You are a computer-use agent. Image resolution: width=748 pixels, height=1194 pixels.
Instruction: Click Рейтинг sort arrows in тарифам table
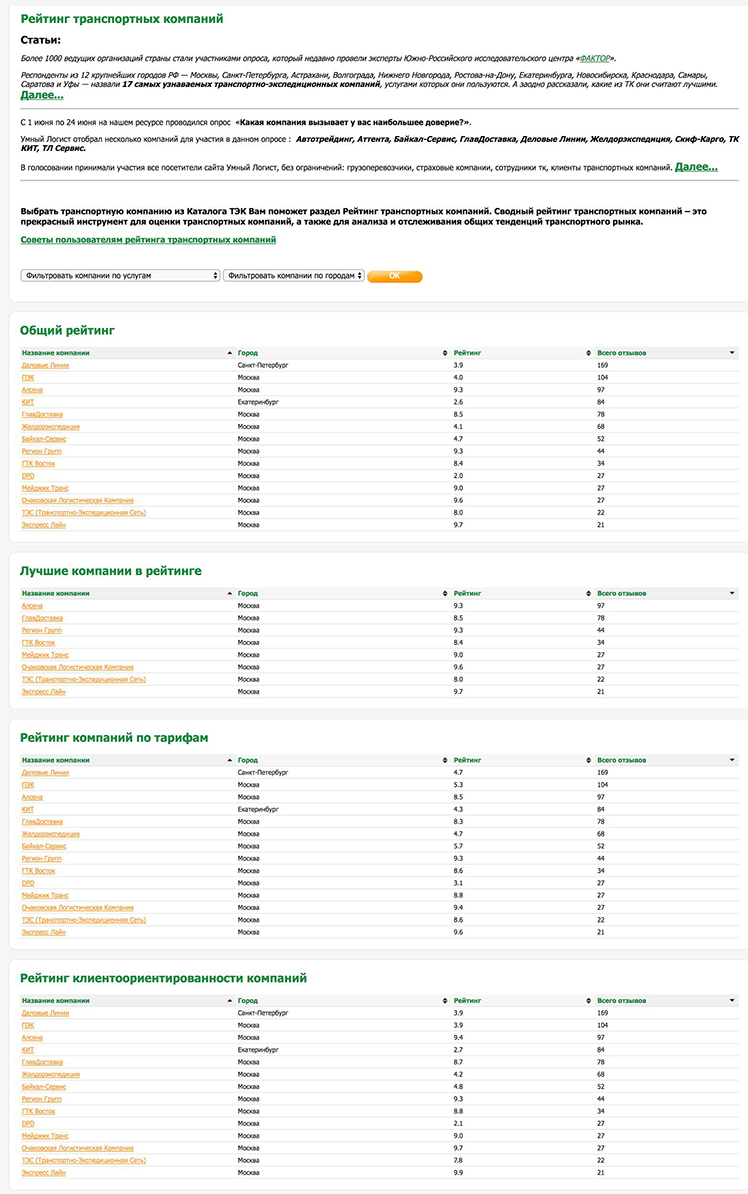coord(588,760)
